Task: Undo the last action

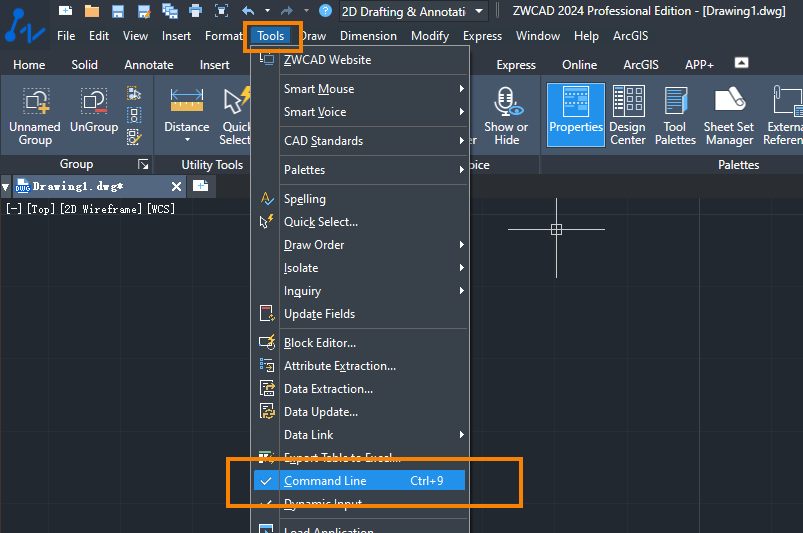Action: [x=248, y=11]
